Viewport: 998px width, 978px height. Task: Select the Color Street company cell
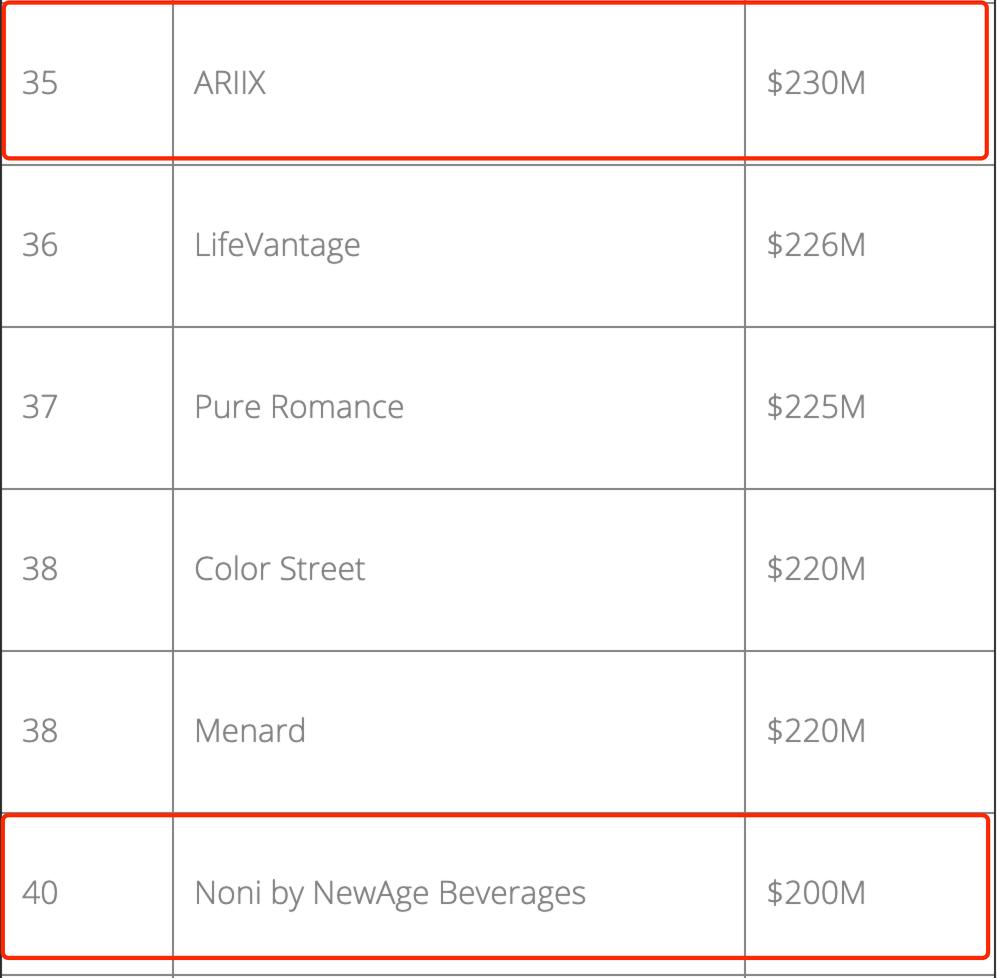point(280,569)
